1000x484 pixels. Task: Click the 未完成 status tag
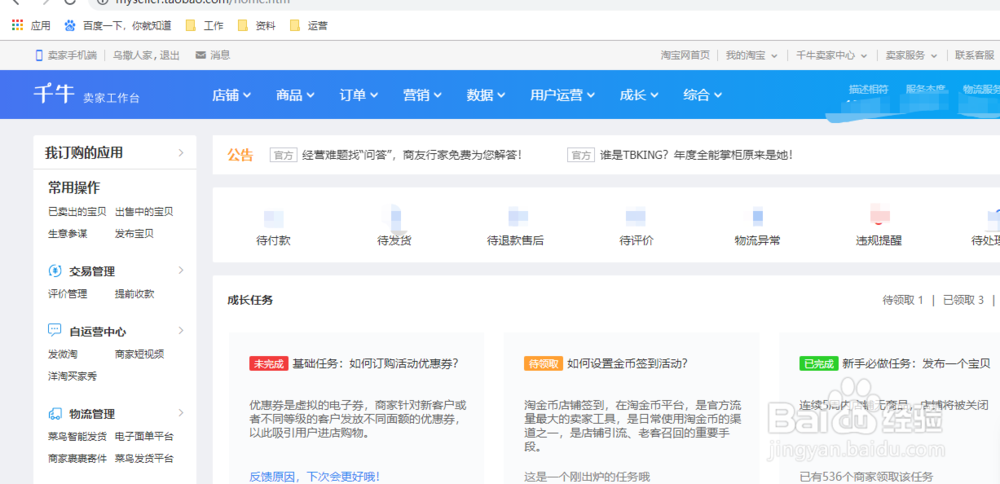point(268,363)
